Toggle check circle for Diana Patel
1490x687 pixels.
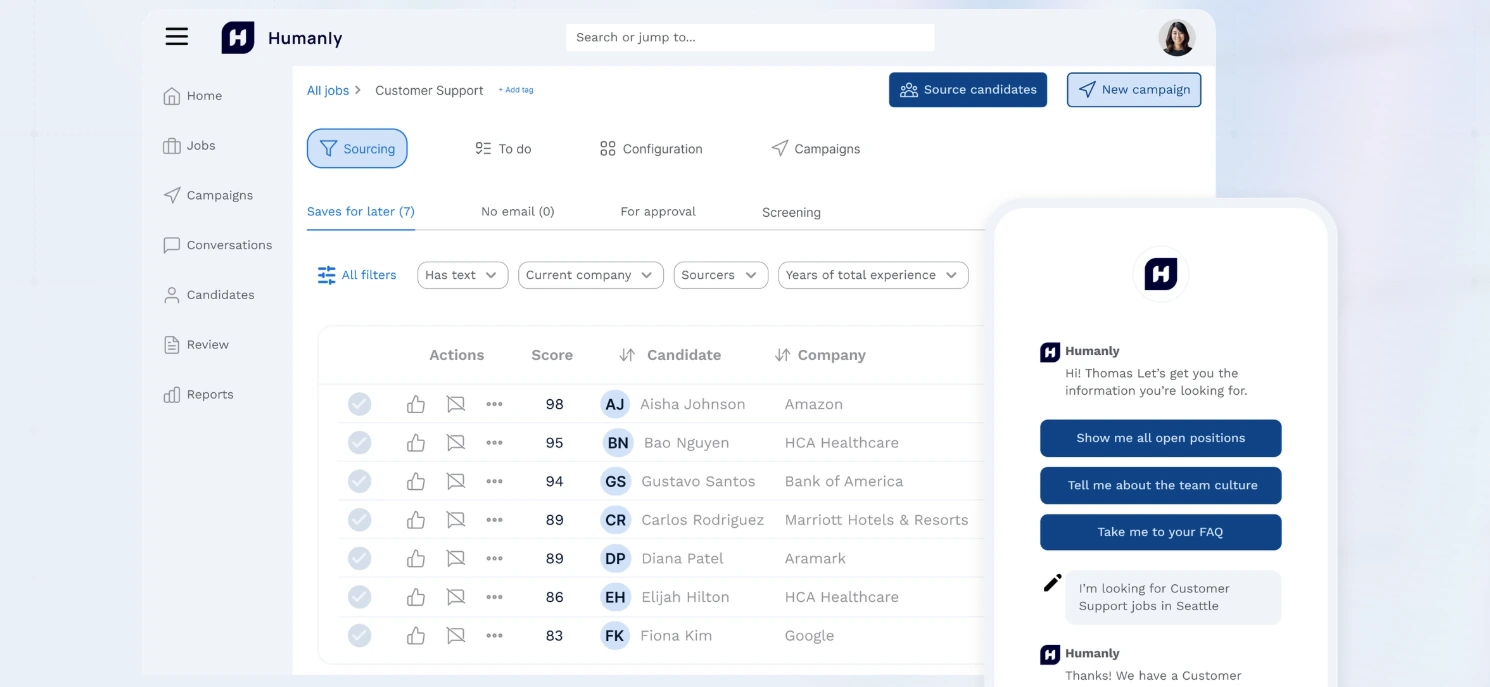(359, 558)
